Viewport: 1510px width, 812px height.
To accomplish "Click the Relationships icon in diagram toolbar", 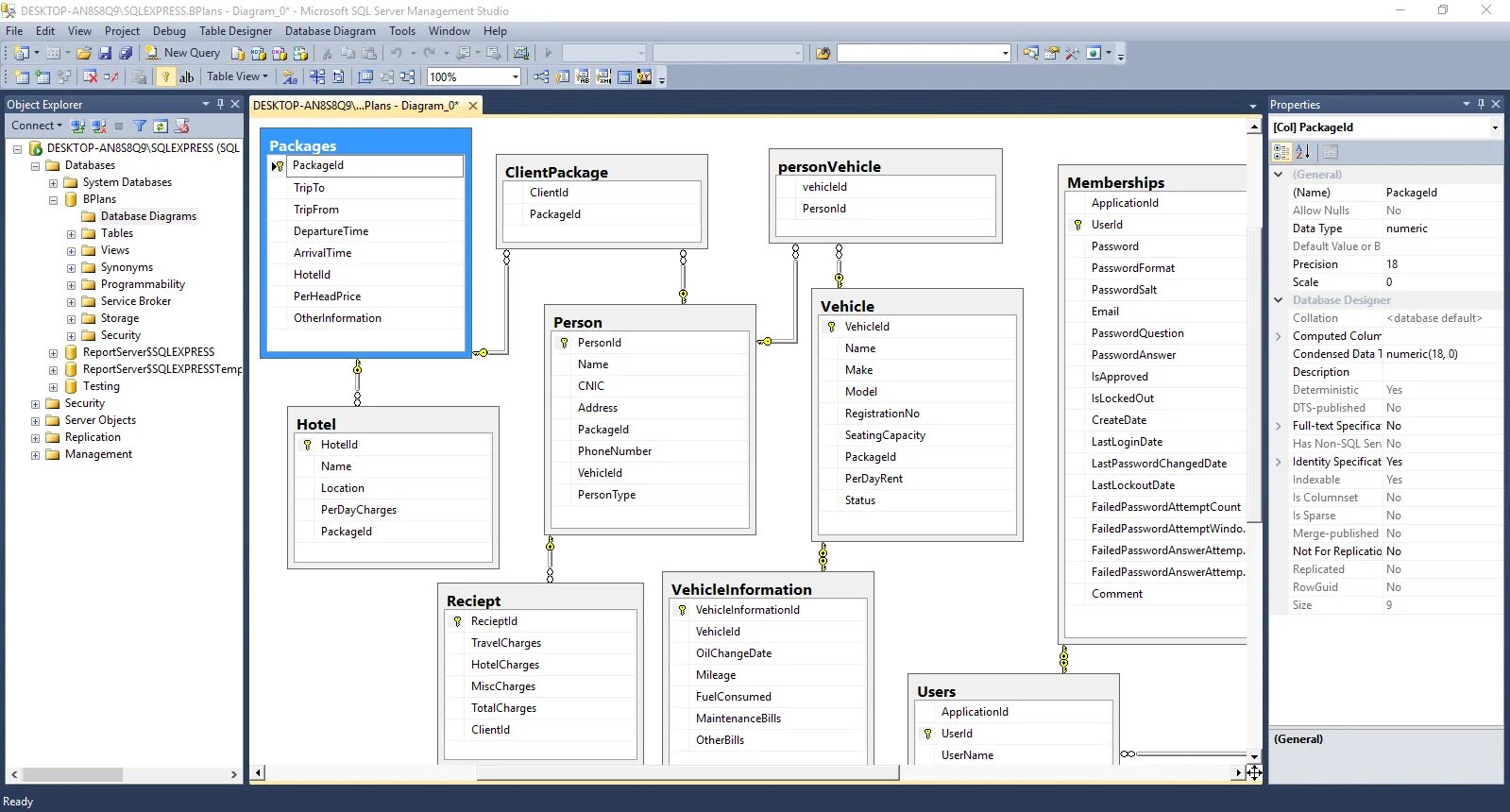I will 541,76.
